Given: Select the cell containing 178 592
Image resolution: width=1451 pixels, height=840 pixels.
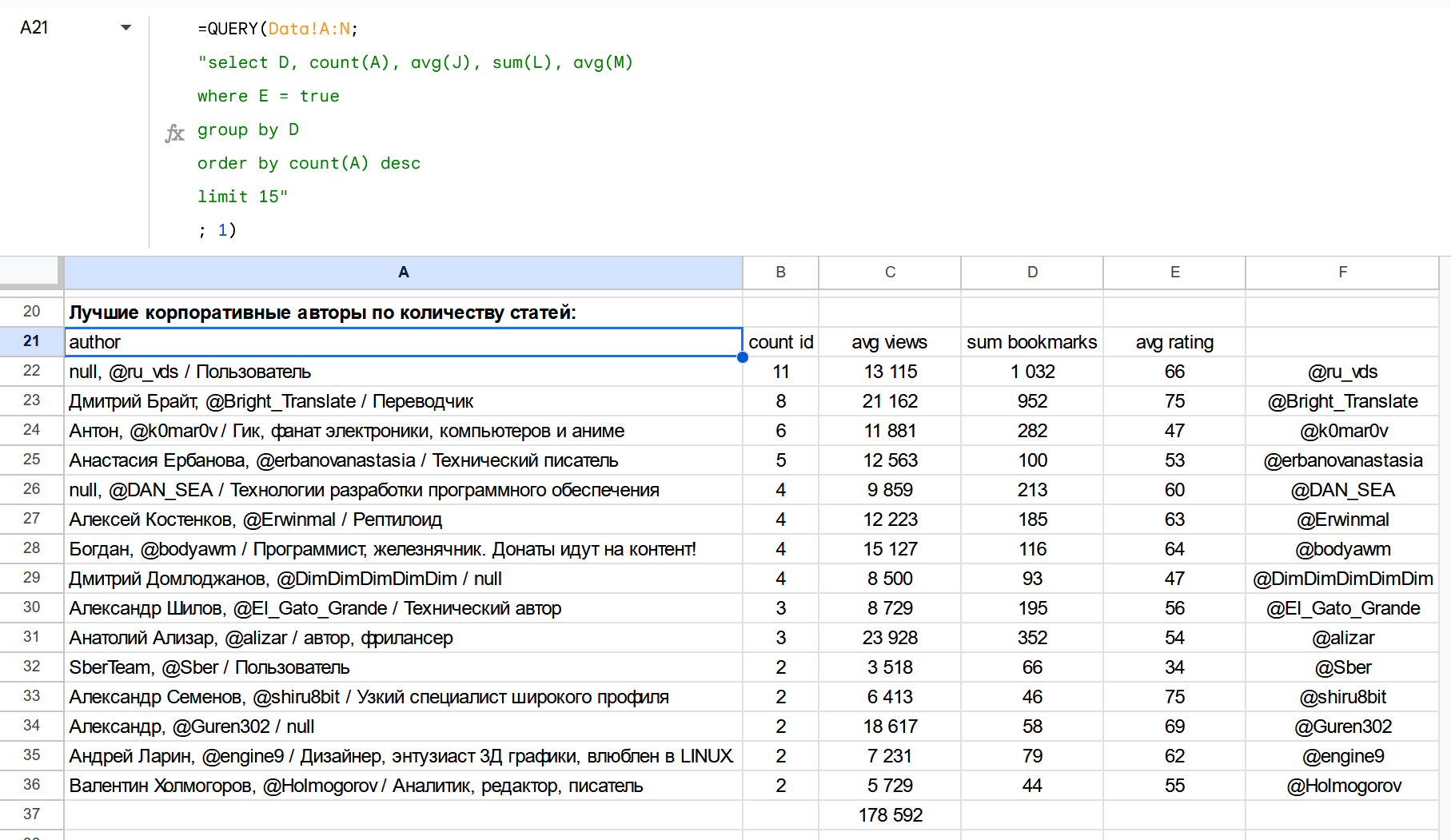Looking at the screenshot, I should point(889,815).
